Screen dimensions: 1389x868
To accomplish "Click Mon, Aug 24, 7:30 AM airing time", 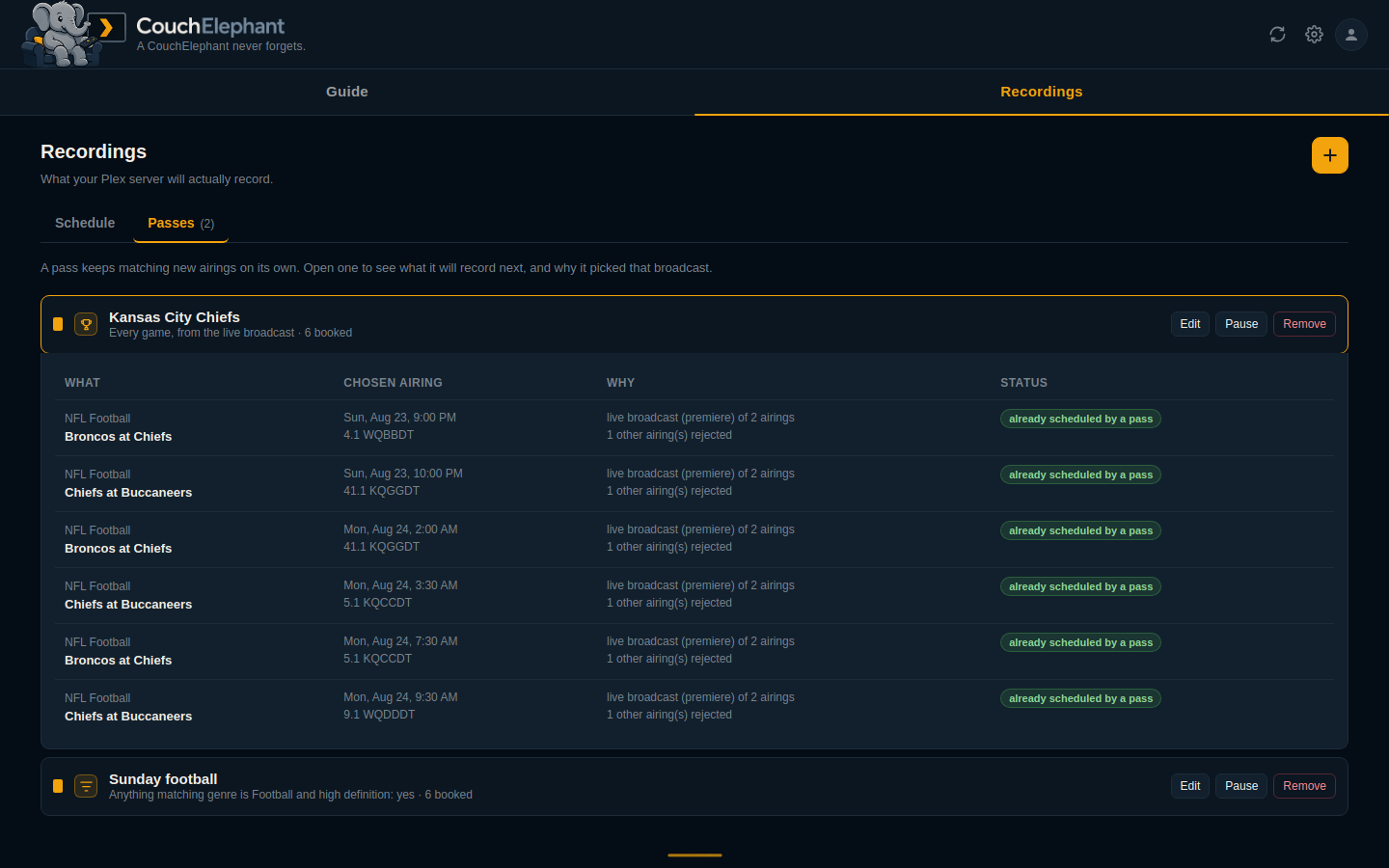I will [400, 641].
